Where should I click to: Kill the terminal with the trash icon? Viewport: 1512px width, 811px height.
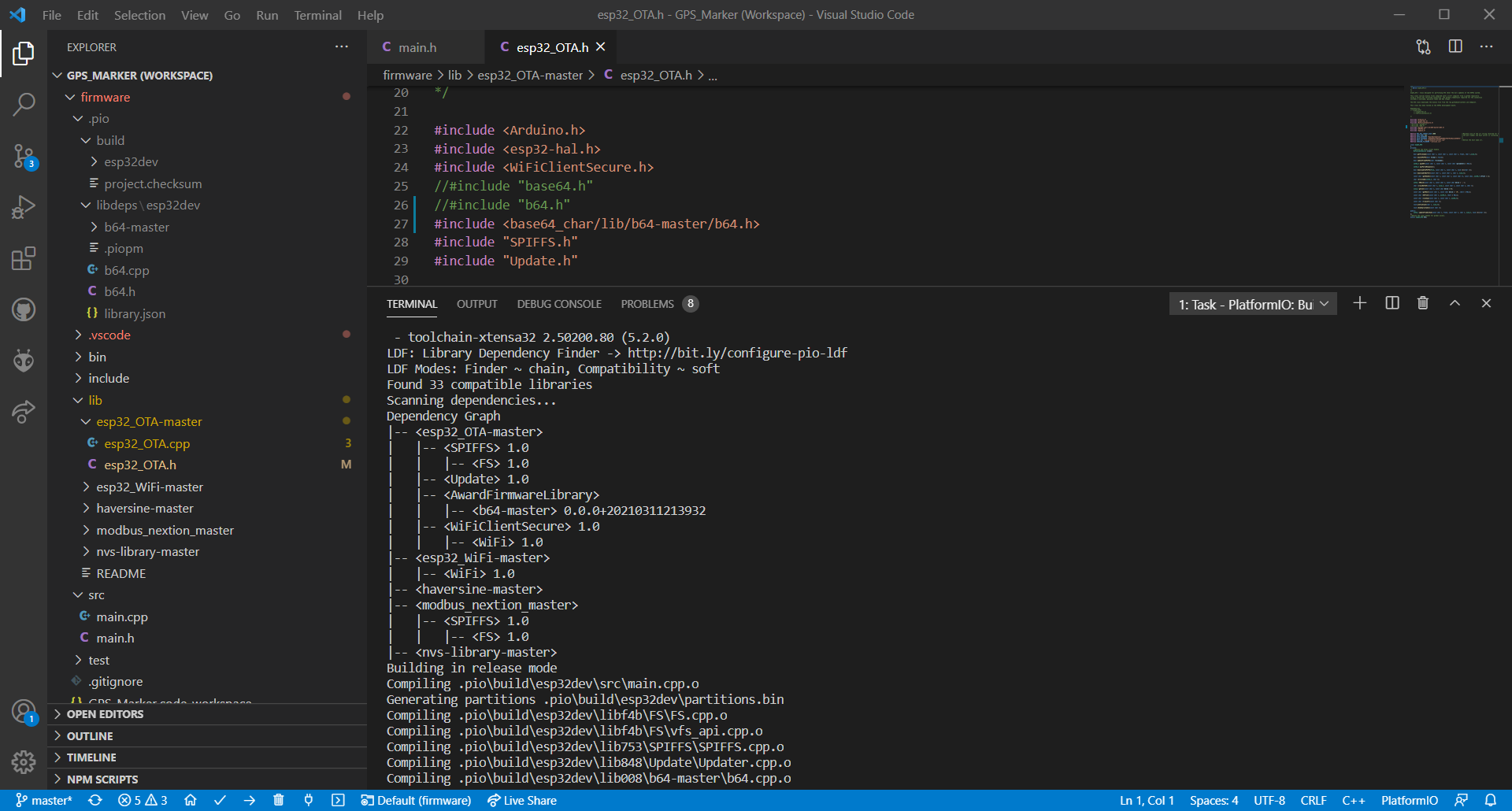(1422, 303)
